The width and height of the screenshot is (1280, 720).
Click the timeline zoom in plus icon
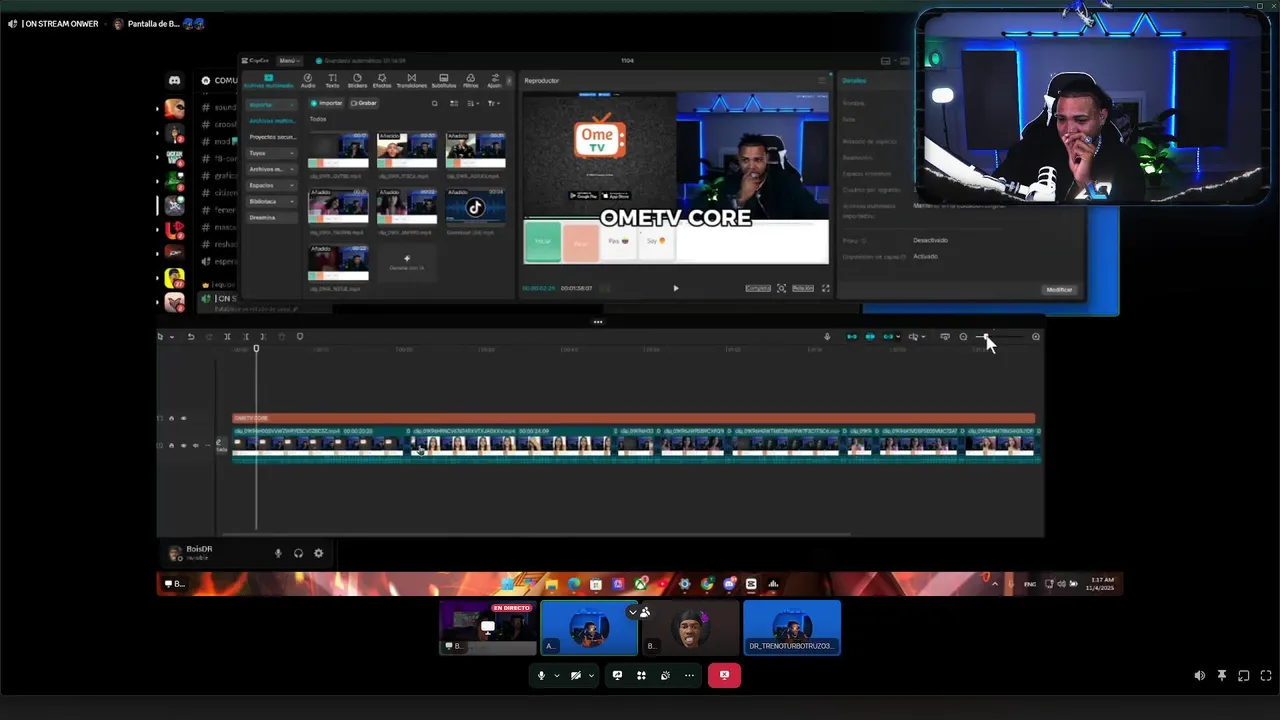(x=1035, y=337)
